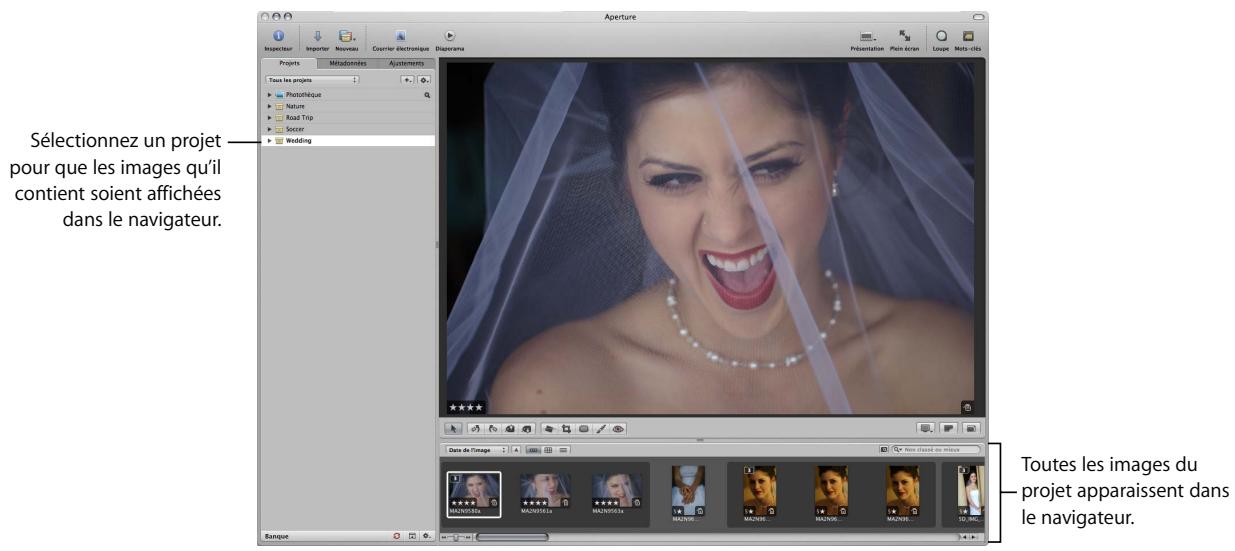Click the vault panel icon in Banque bar
Screen dimensions: 1235x551
tap(412, 536)
